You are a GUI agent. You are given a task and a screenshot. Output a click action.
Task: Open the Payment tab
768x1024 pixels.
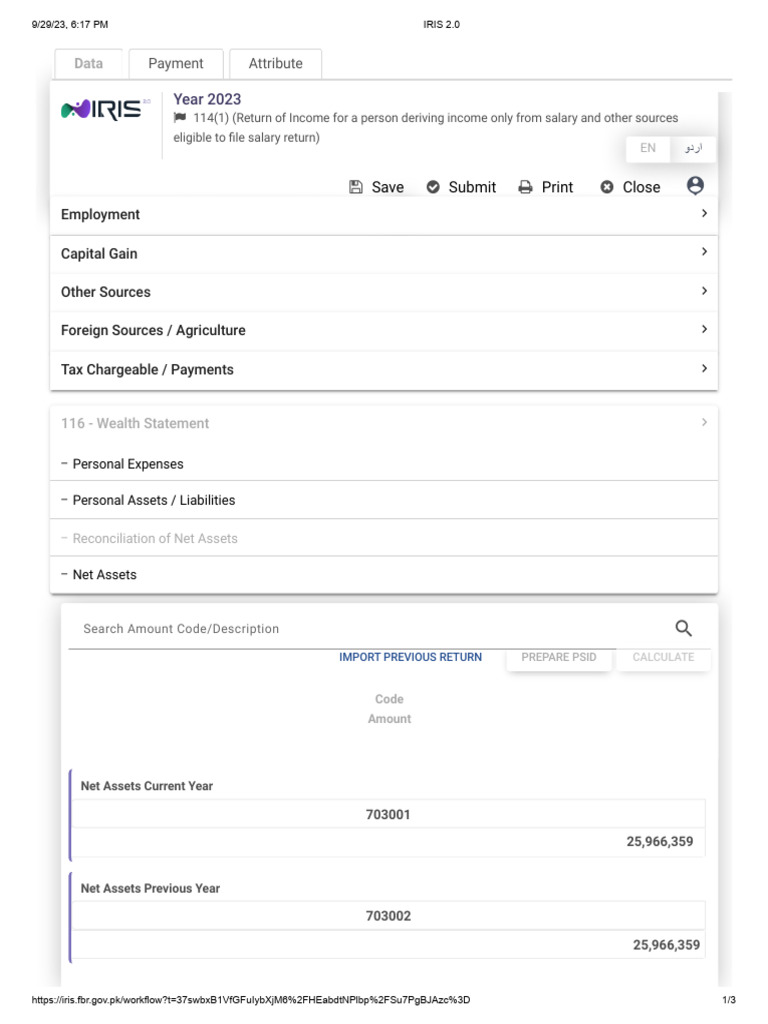point(176,63)
